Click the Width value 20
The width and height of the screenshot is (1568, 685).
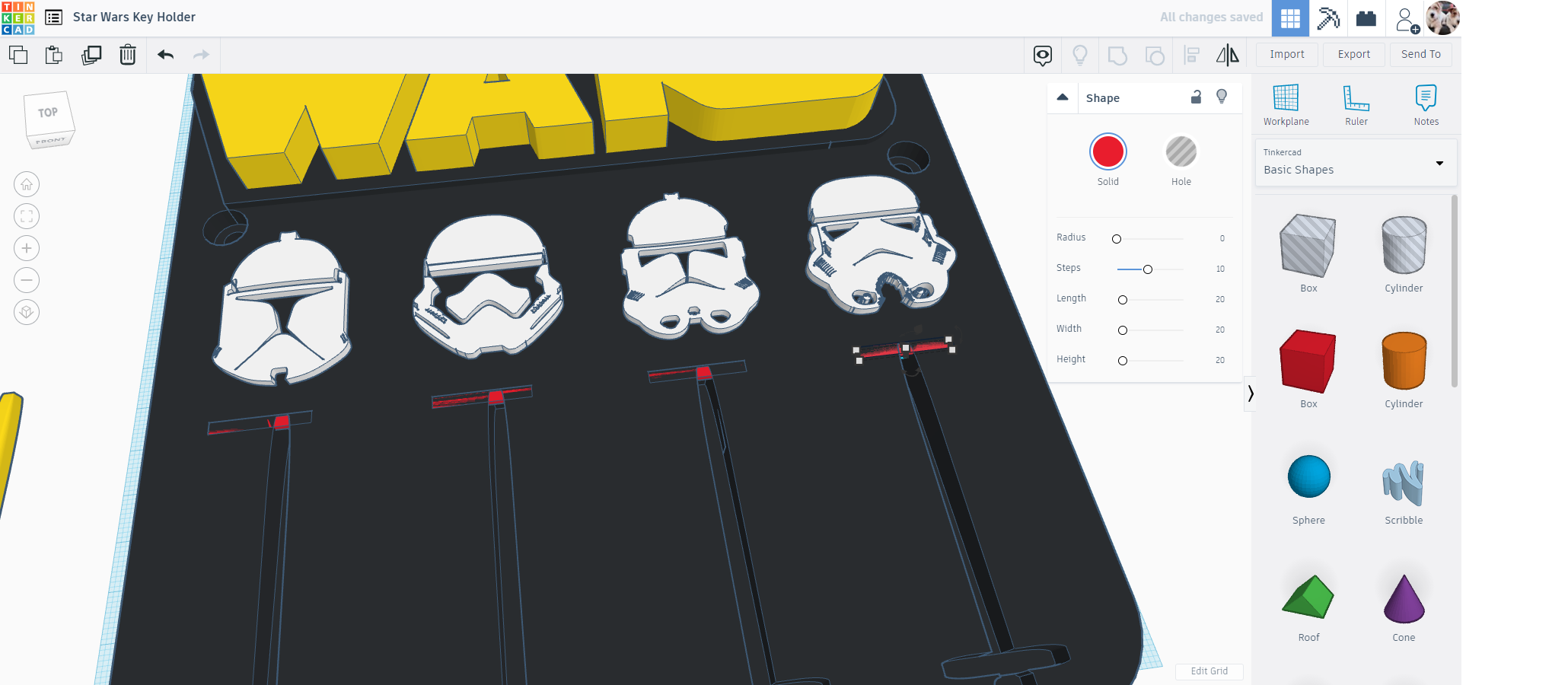point(1220,330)
